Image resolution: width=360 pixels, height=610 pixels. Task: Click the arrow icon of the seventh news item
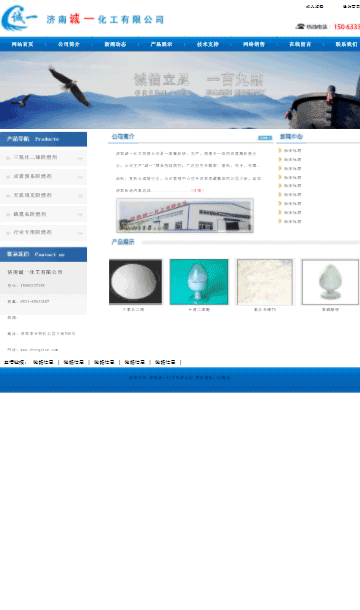[280, 203]
